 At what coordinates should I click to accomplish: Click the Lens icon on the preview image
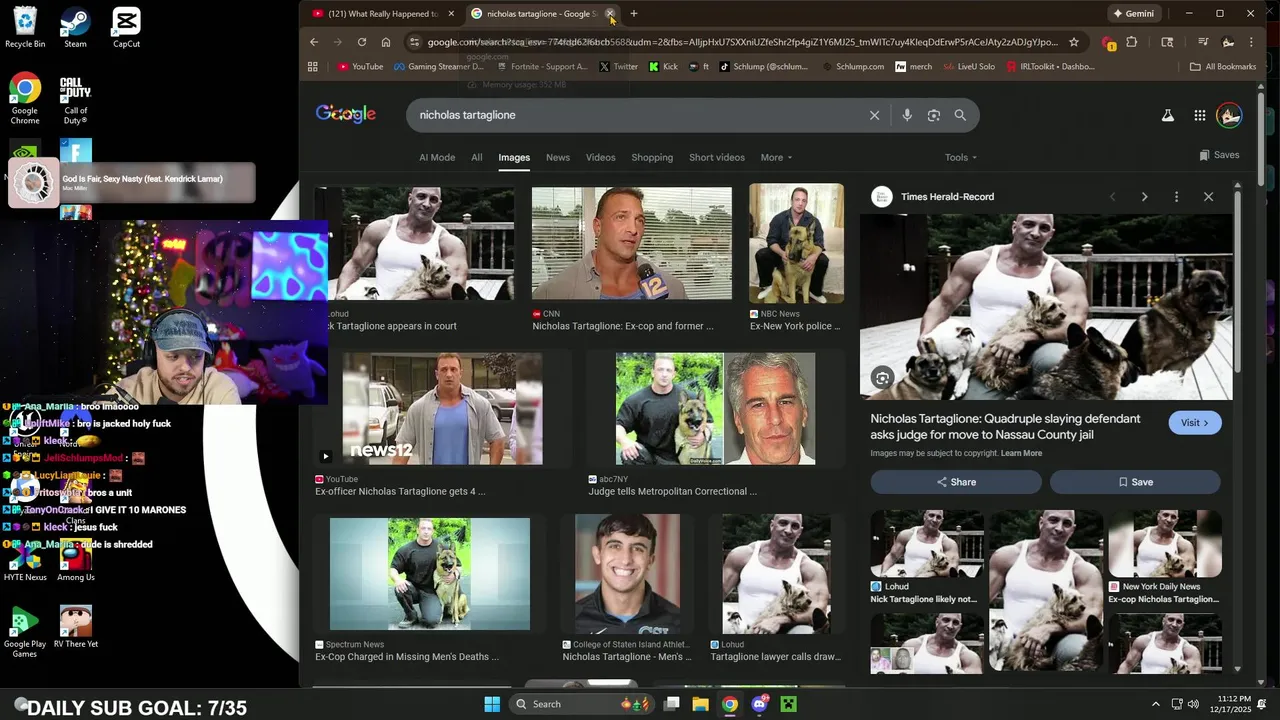point(882,377)
